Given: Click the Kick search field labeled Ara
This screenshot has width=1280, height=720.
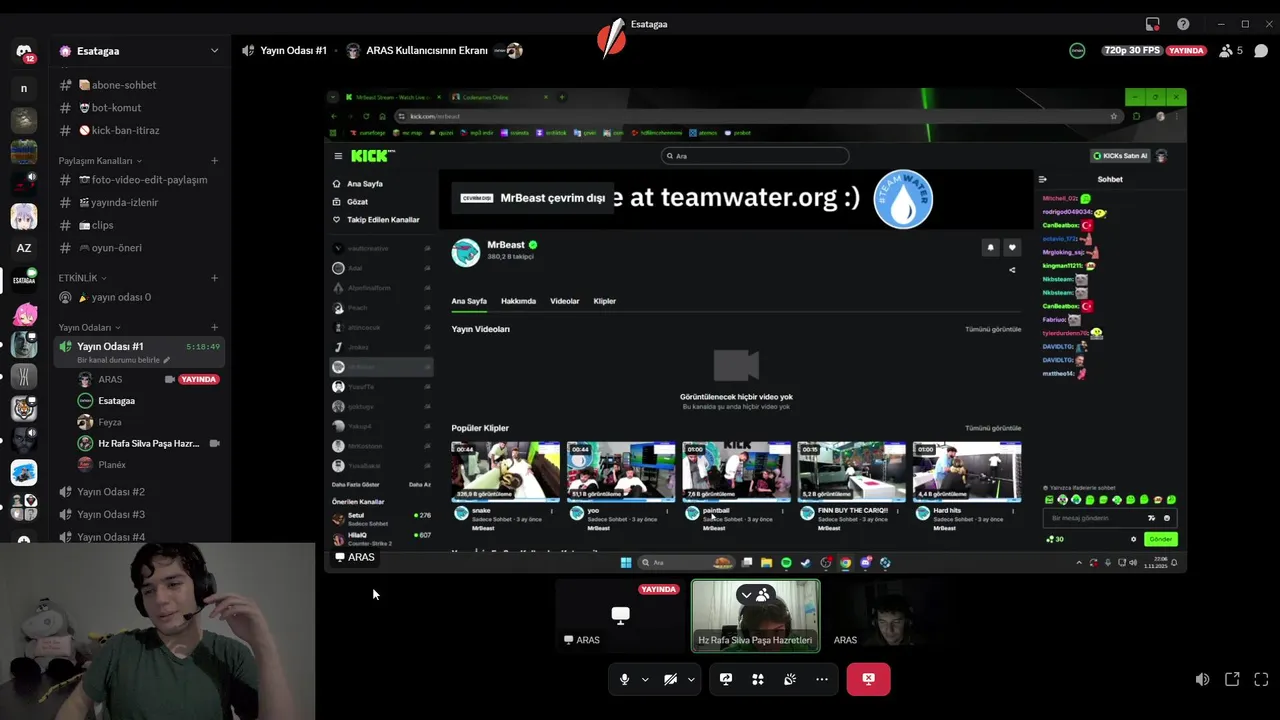Looking at the screenshot, I should (x=755, y=156).
